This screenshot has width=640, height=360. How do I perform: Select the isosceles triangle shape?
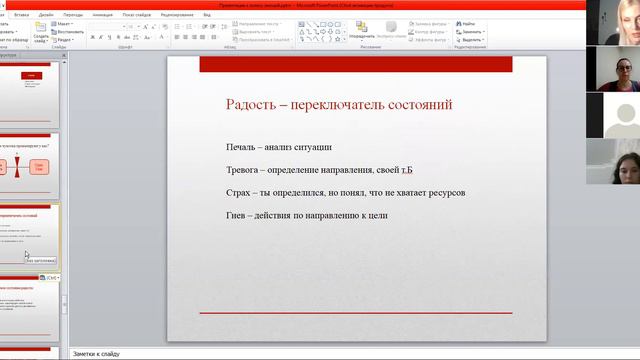301,31
